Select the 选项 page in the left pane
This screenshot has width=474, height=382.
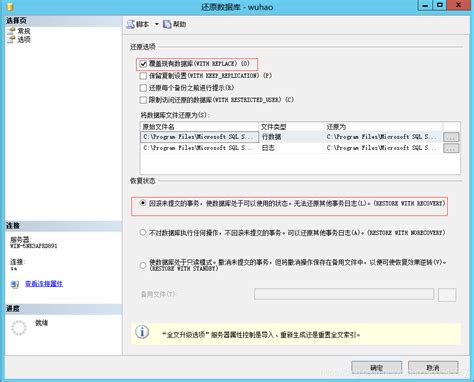(x=24, y=39)
